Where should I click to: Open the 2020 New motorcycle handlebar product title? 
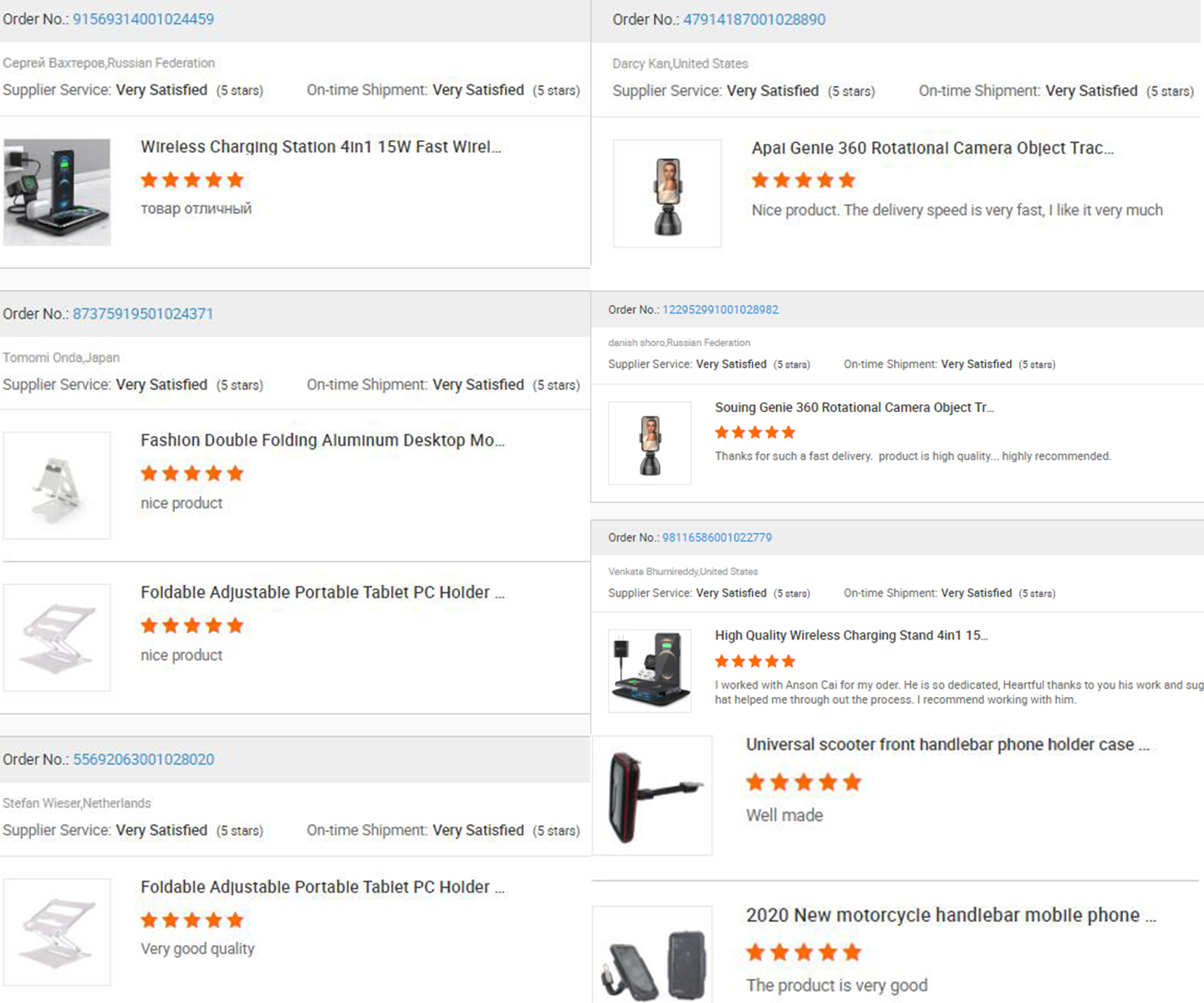pyautogui.click(x=951, y=915)
